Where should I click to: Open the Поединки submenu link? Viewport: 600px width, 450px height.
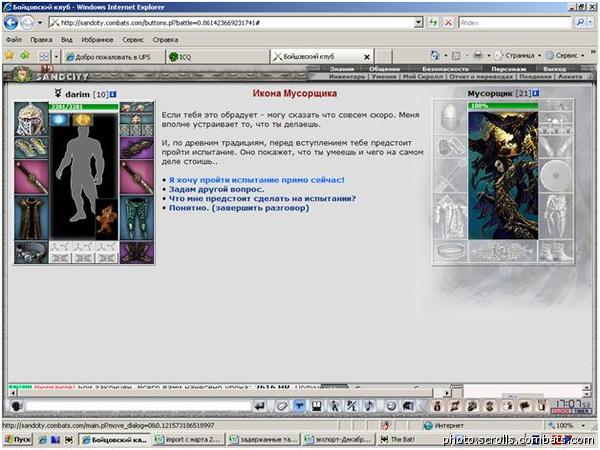click(535, 77)
